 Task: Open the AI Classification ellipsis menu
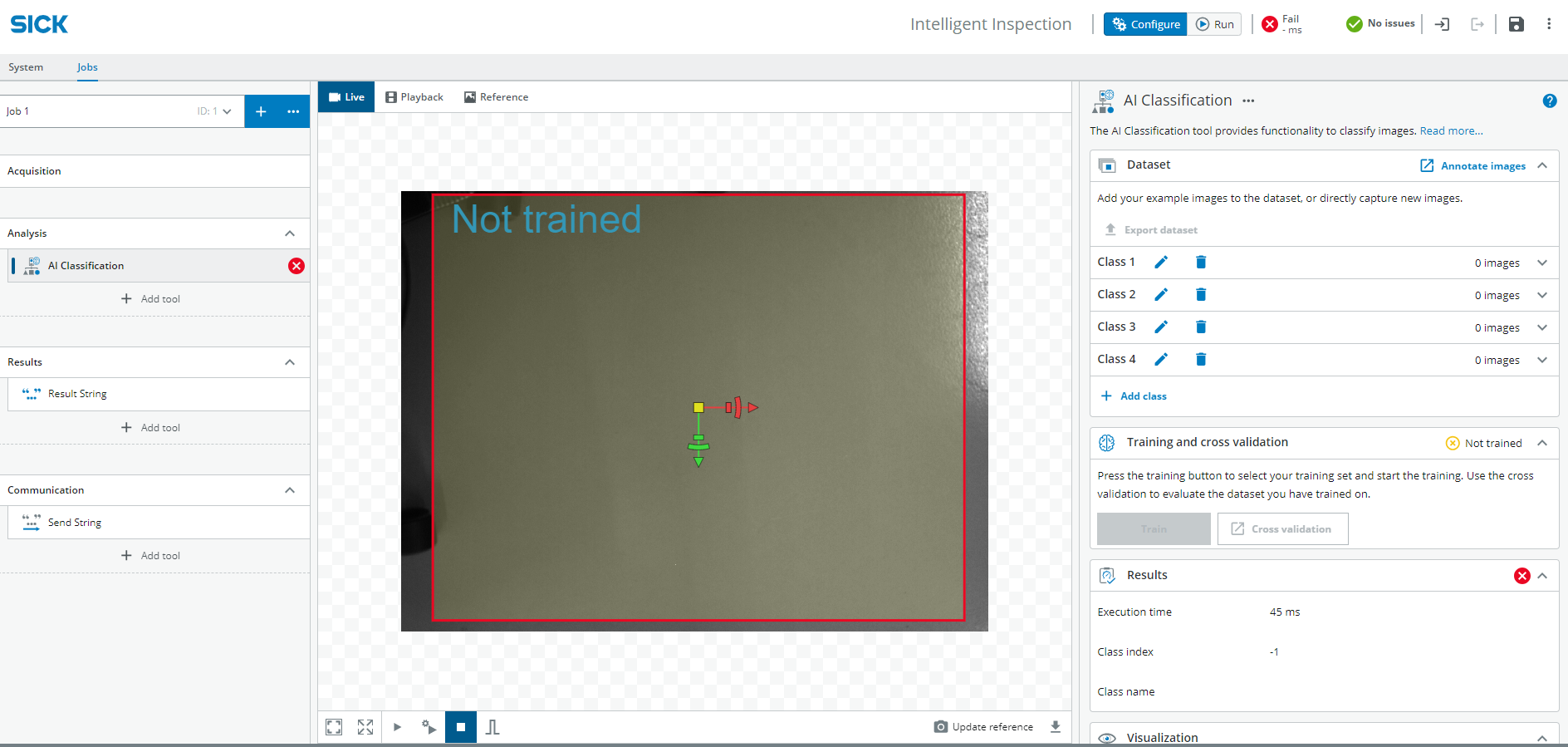[x=1248, y=101]
